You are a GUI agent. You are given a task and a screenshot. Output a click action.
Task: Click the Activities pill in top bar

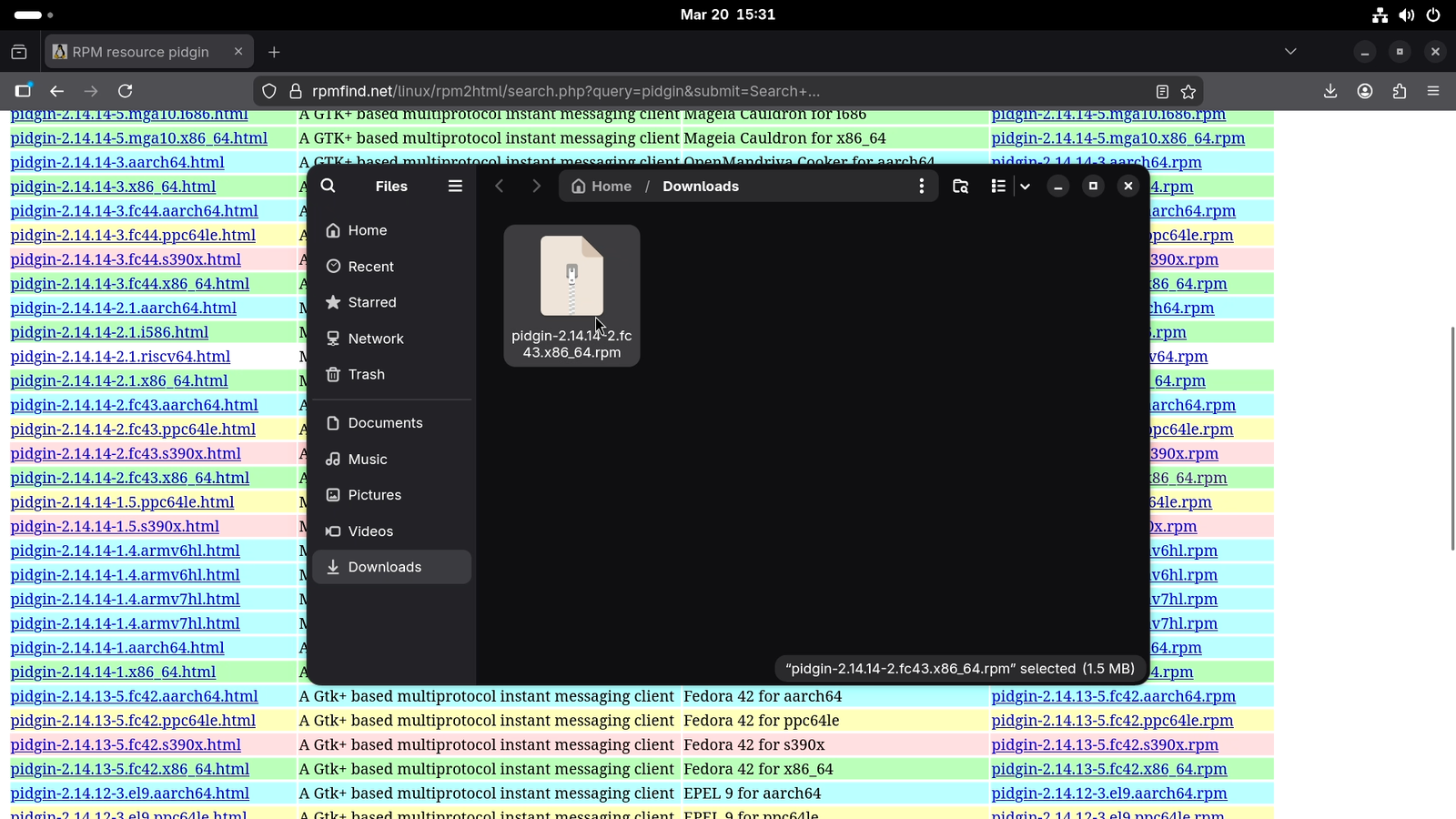[34, 15]
